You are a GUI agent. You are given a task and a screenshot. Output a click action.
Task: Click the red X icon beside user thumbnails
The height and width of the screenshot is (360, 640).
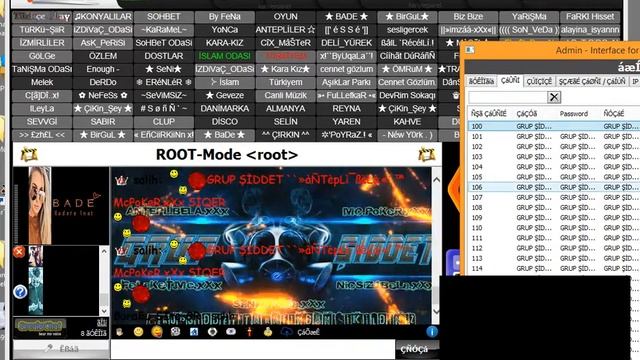click(x=19, y=252)
